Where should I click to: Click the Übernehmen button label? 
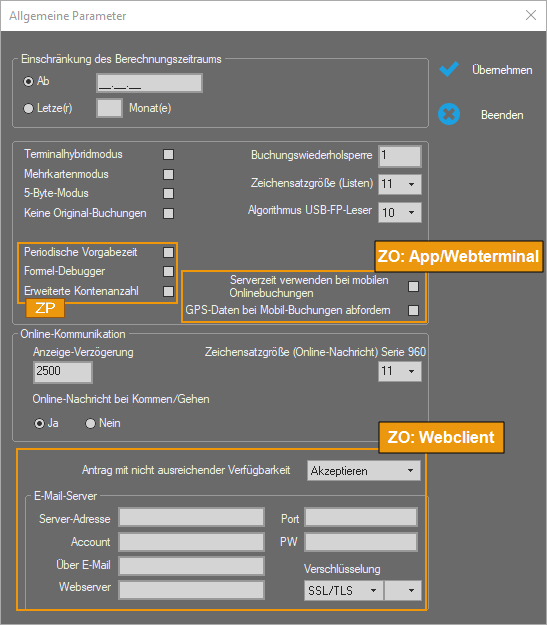coord(502,70)
